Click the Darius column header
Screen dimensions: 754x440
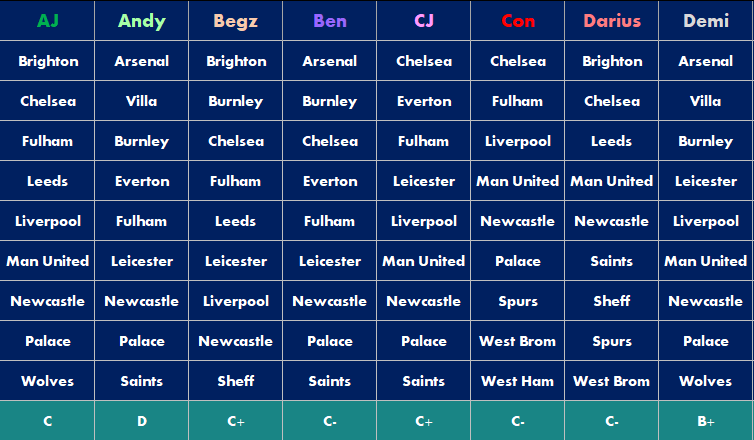pyautogui.click(x=611, y=21)
